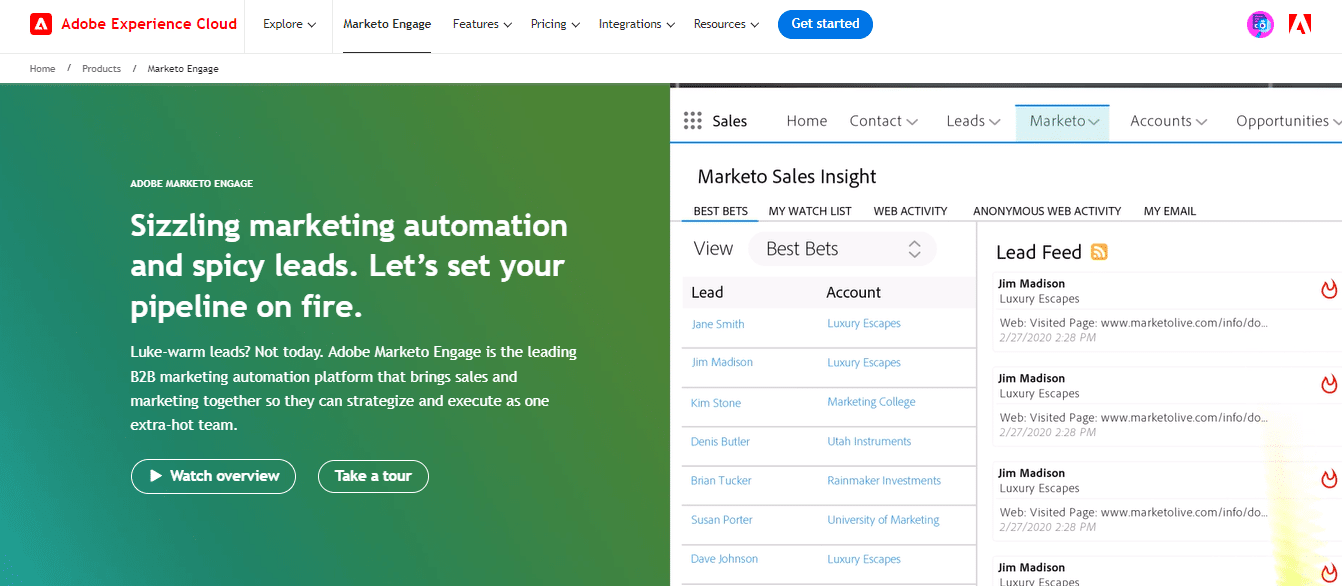
Task: Click the Get started button
Action: coord(825,23)
